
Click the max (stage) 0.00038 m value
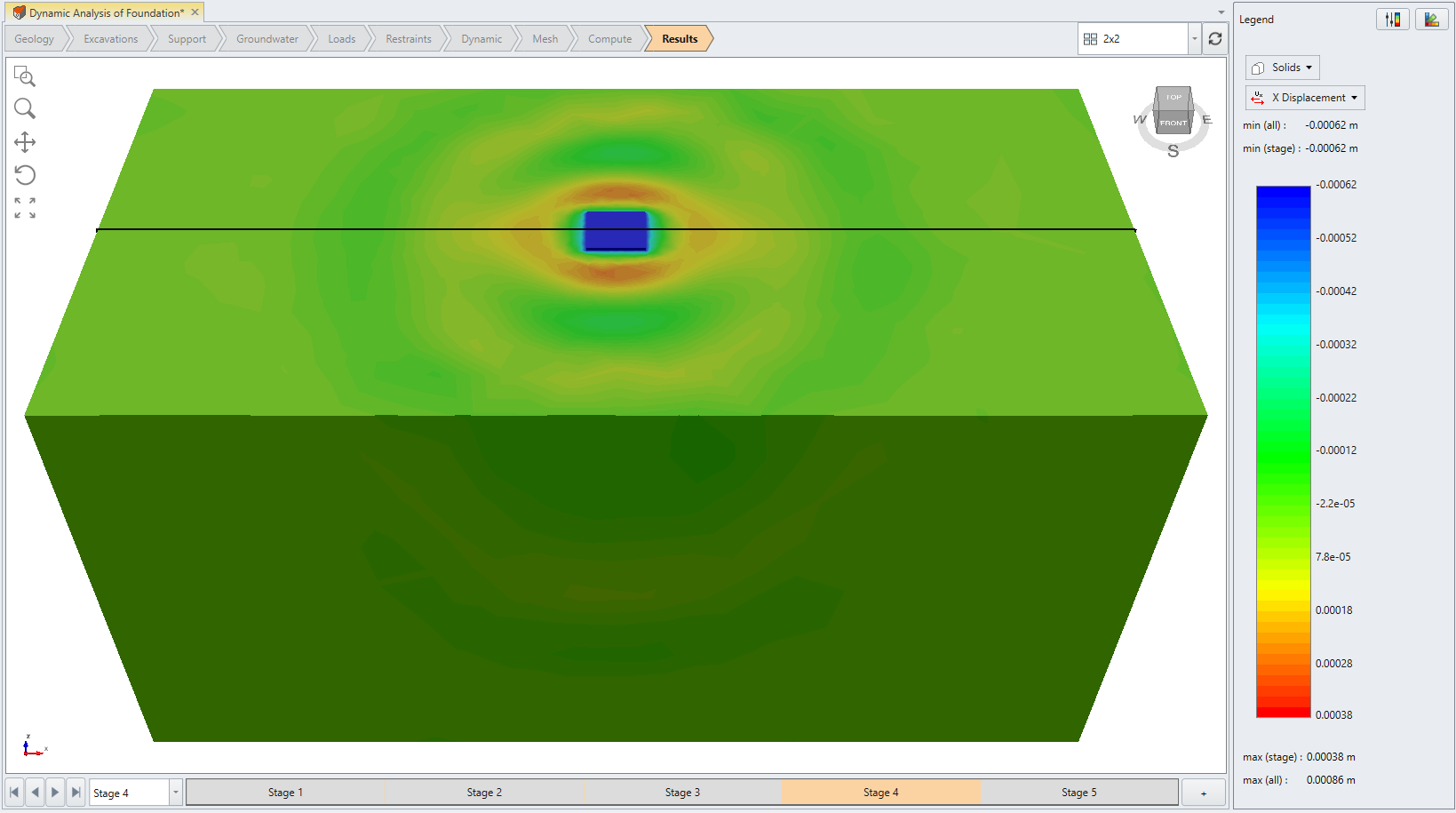coord(1331,757)
